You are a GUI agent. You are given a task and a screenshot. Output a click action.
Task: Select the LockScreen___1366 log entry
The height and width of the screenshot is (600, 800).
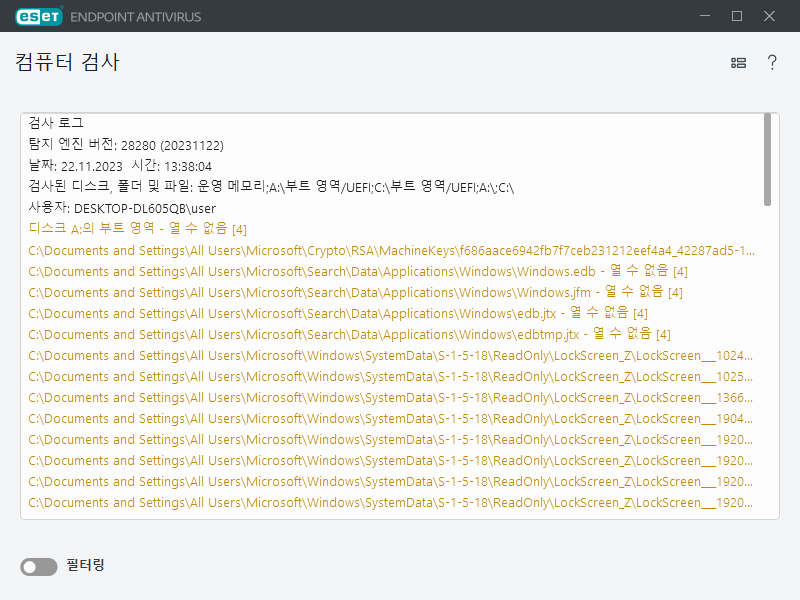point(390,397)
